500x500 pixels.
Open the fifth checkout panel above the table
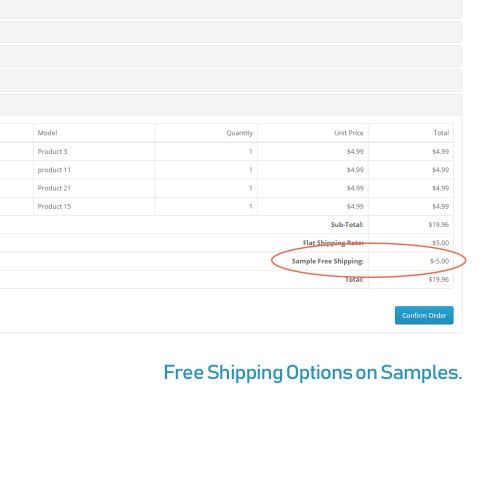(231, 105)
